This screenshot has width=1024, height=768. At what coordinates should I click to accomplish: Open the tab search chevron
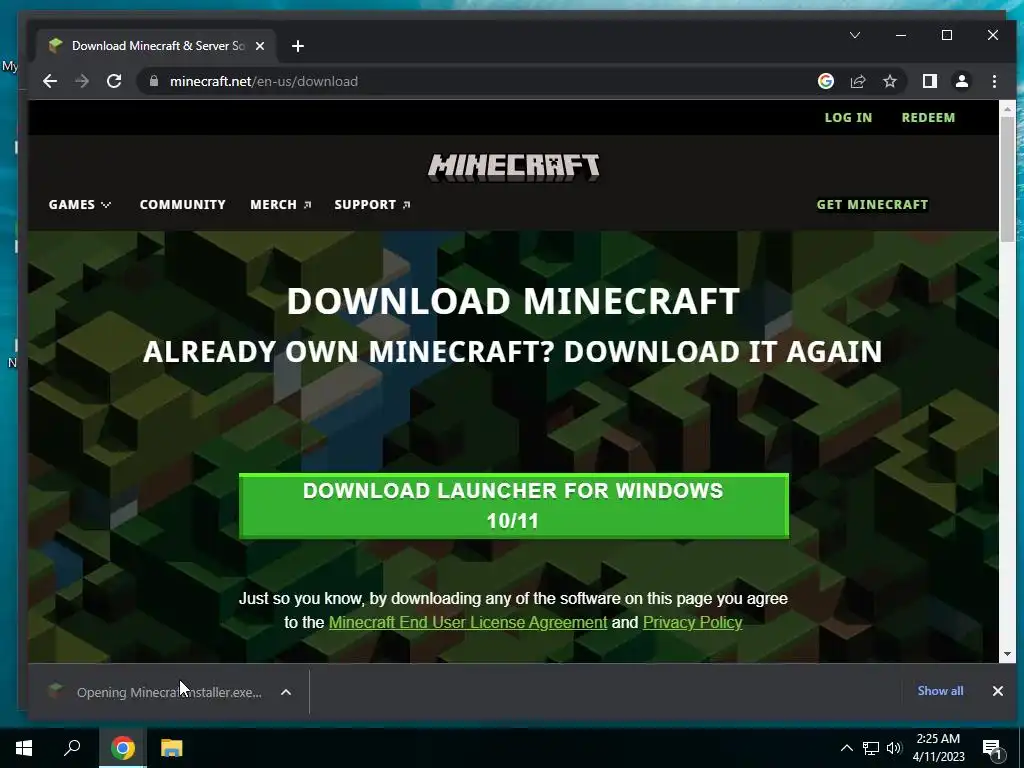[x=854, y=35]
